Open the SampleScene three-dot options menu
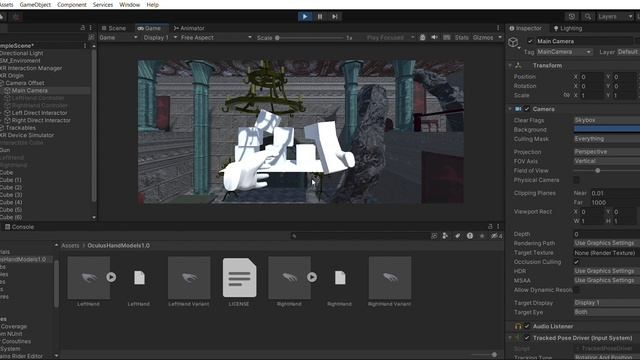640x360 pixels. tap(85, 46)
